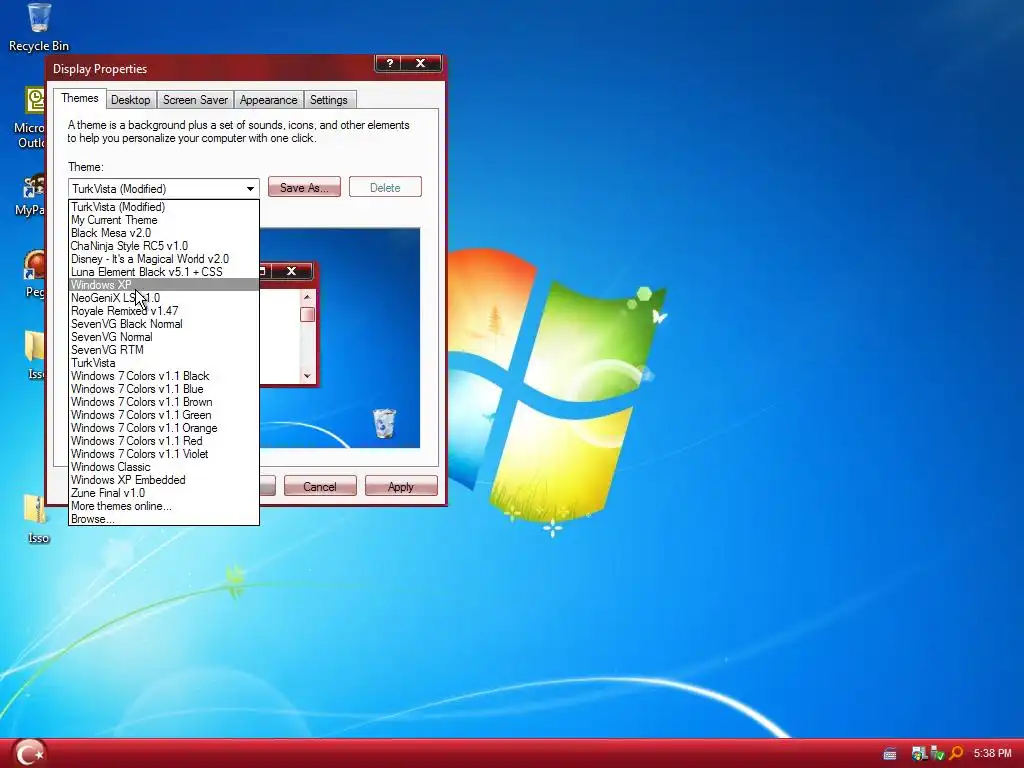Image resolution: width=1024 pixels, height=768 pixels.
Task: Select Windows 7 Colors v1.1 Green
Action: click(164, 415)
